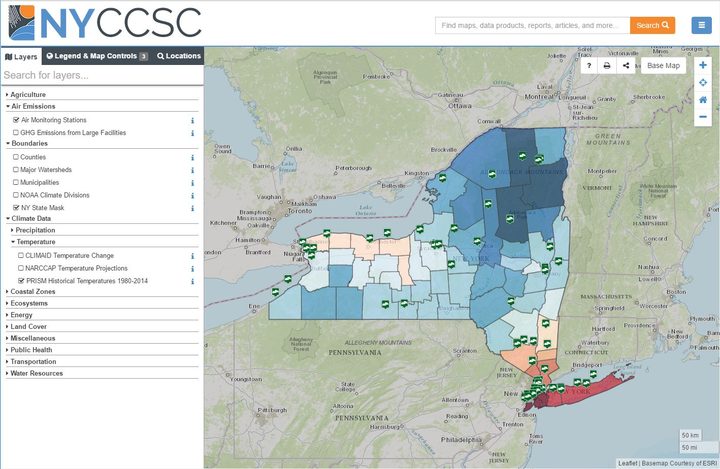Expand the Coastal Zones category
This screenshot has width=720, height=469.
tap(31, 292)
